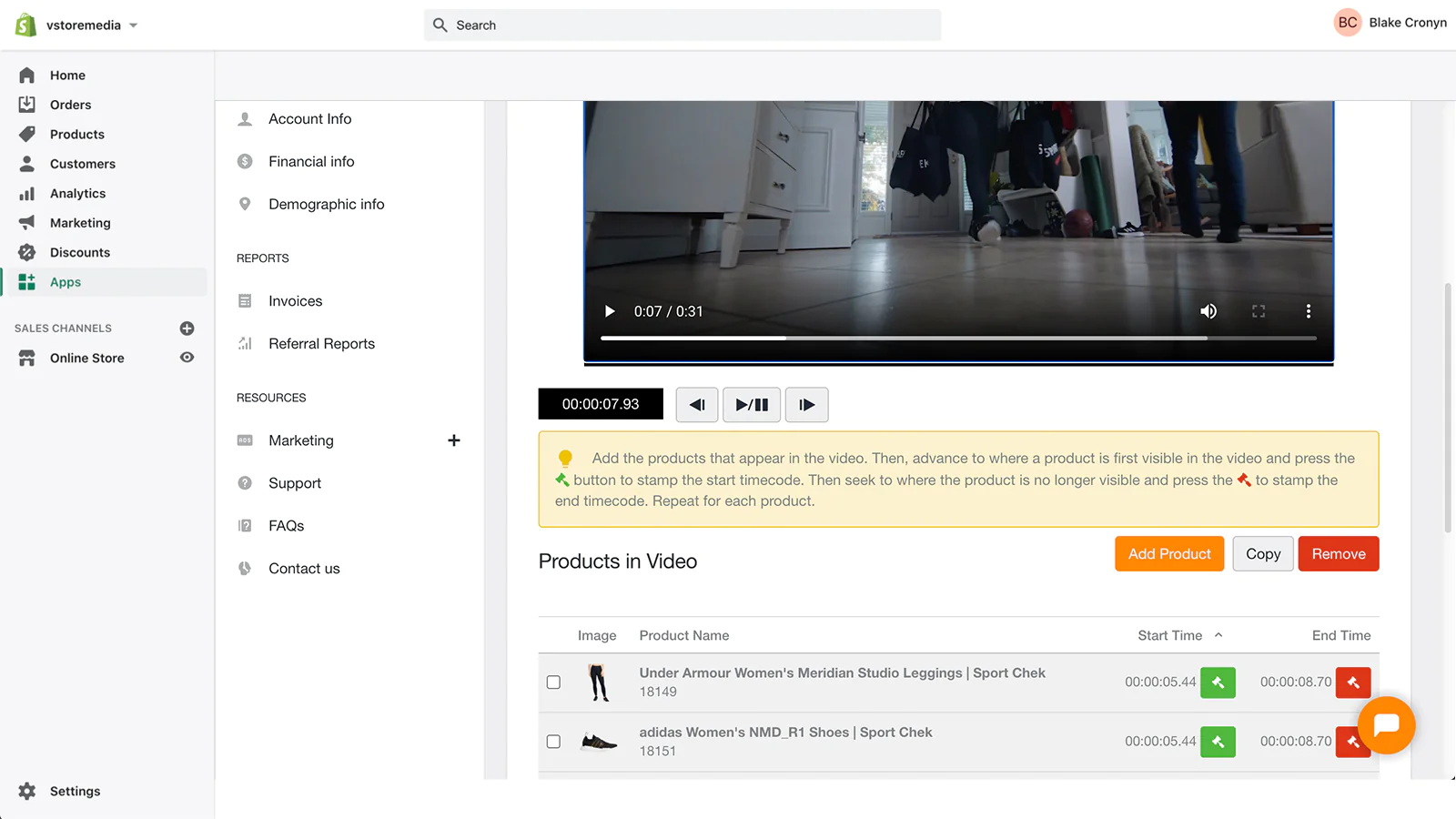
Task: Click the Remove button
Action: (1339, 554)
